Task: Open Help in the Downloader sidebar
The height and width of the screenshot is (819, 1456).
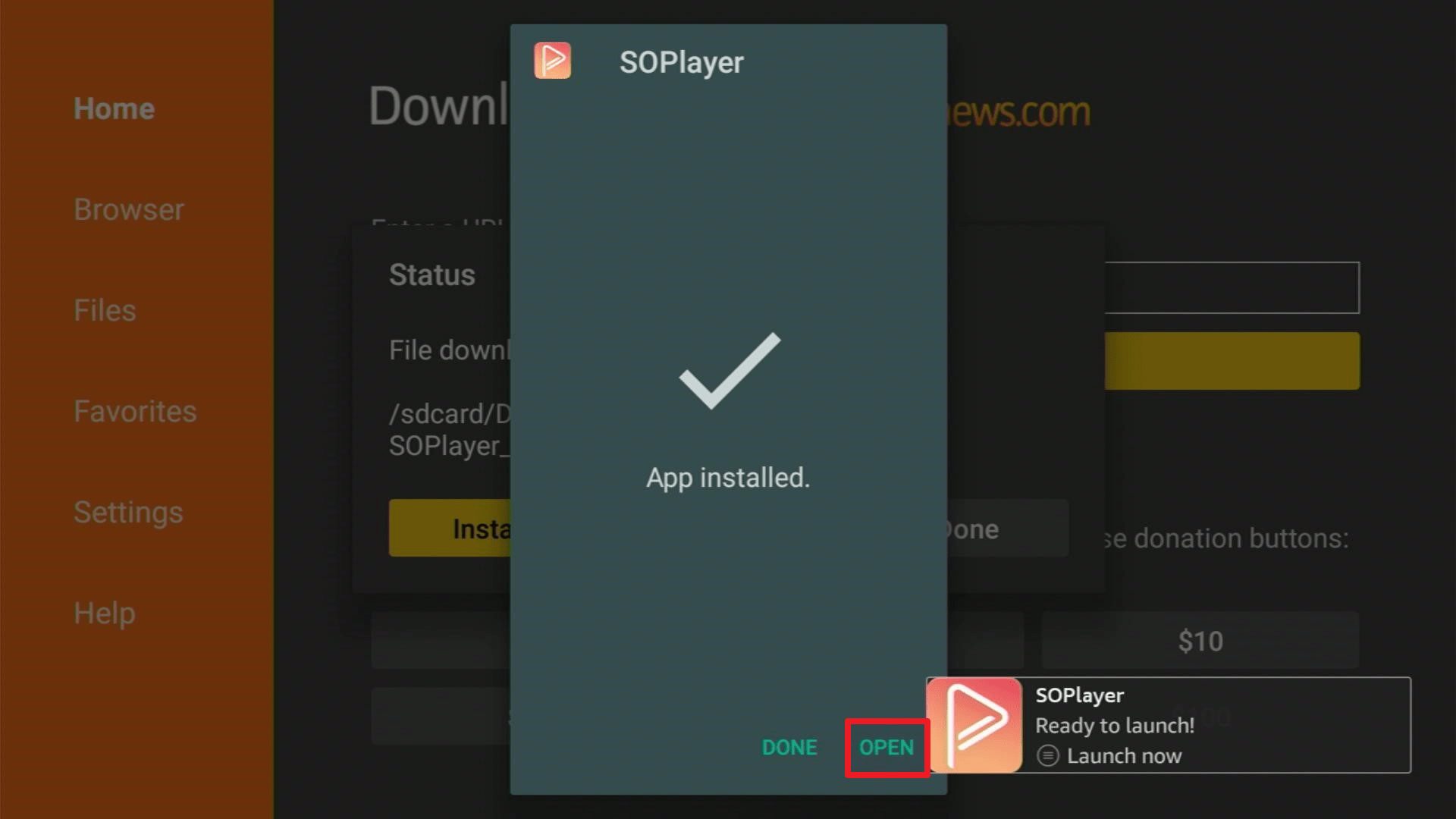Action: pyautogui.click(x=104, y=613)
